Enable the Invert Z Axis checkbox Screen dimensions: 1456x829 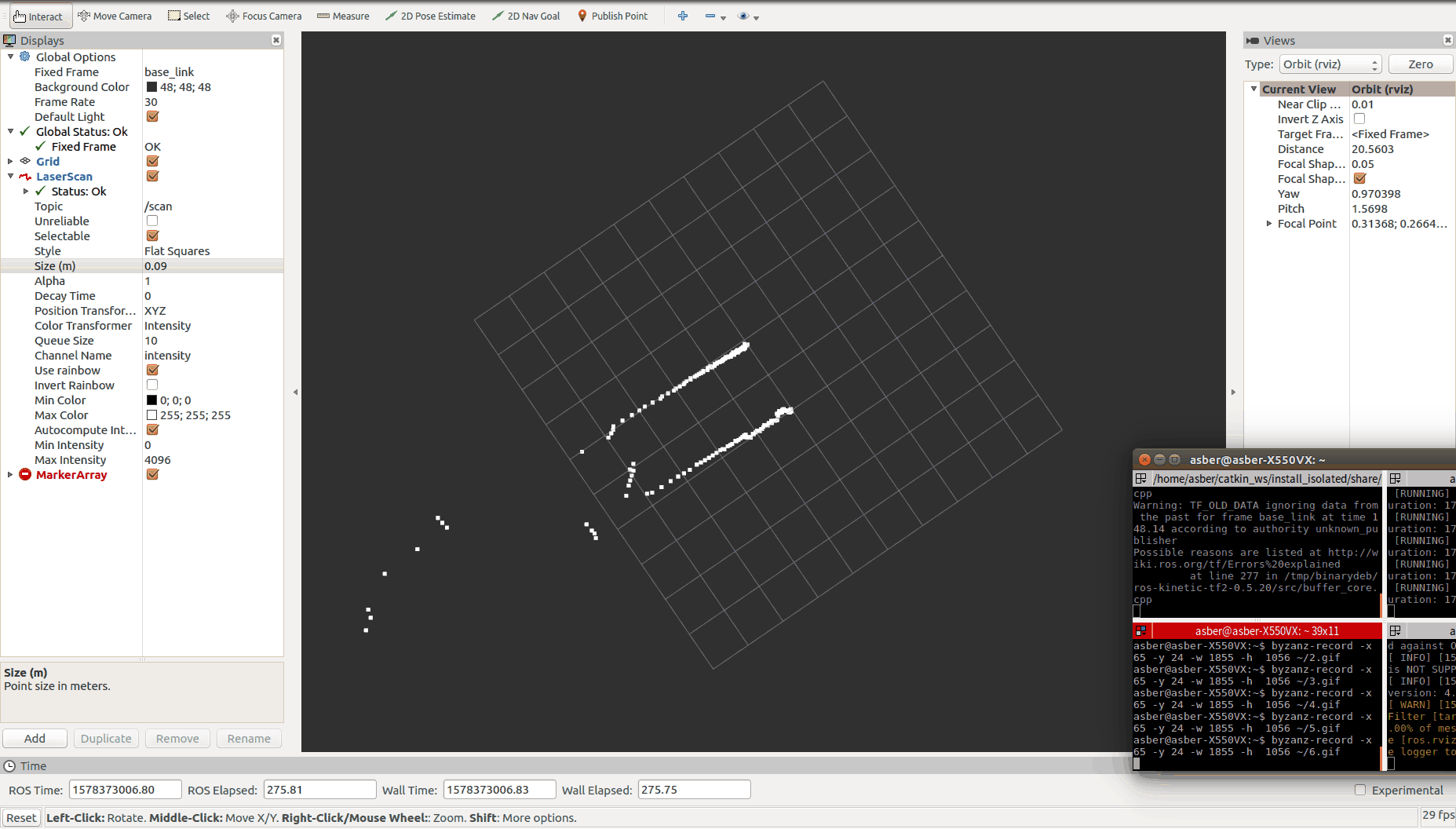pyautogui.click(x=1359, y=119)
